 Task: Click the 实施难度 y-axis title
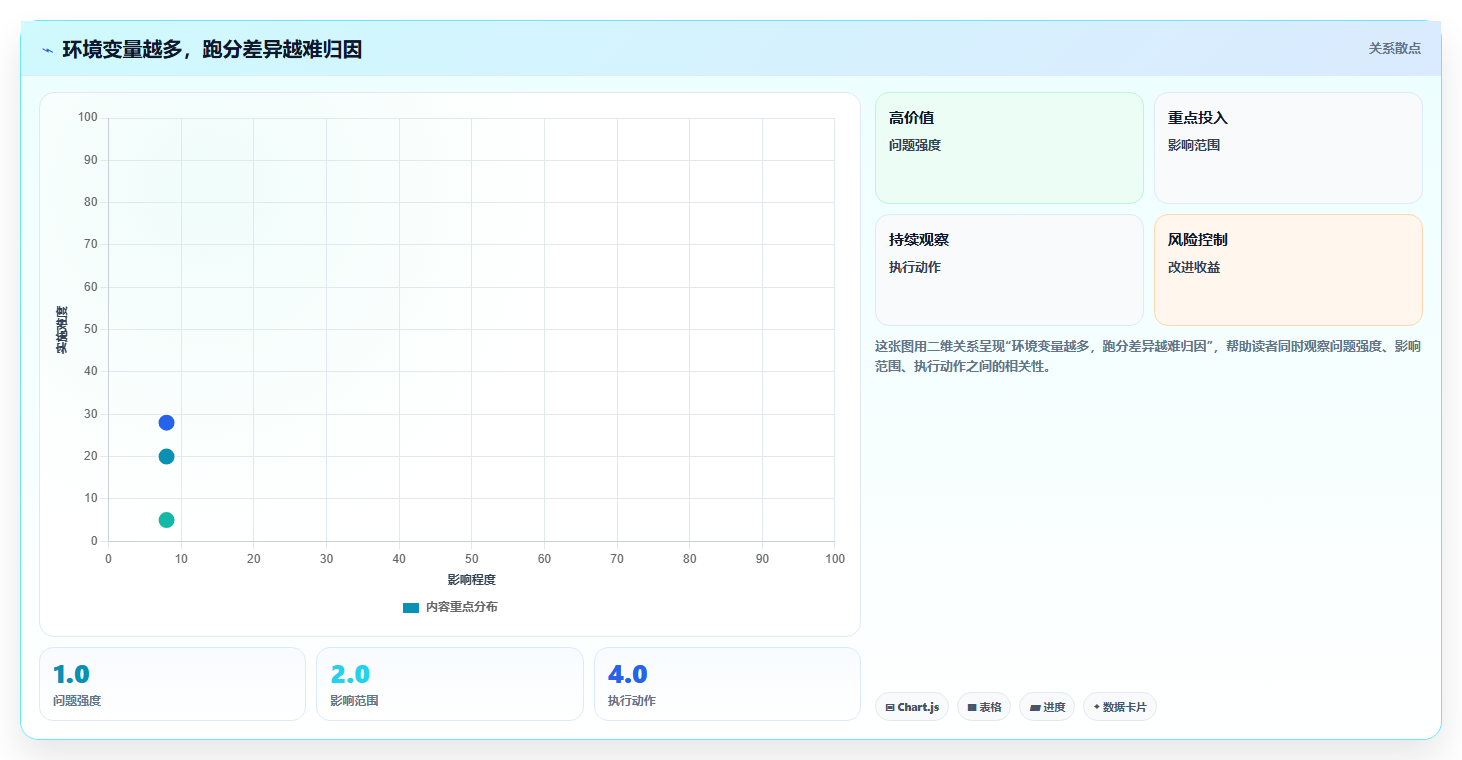(62, 330)
